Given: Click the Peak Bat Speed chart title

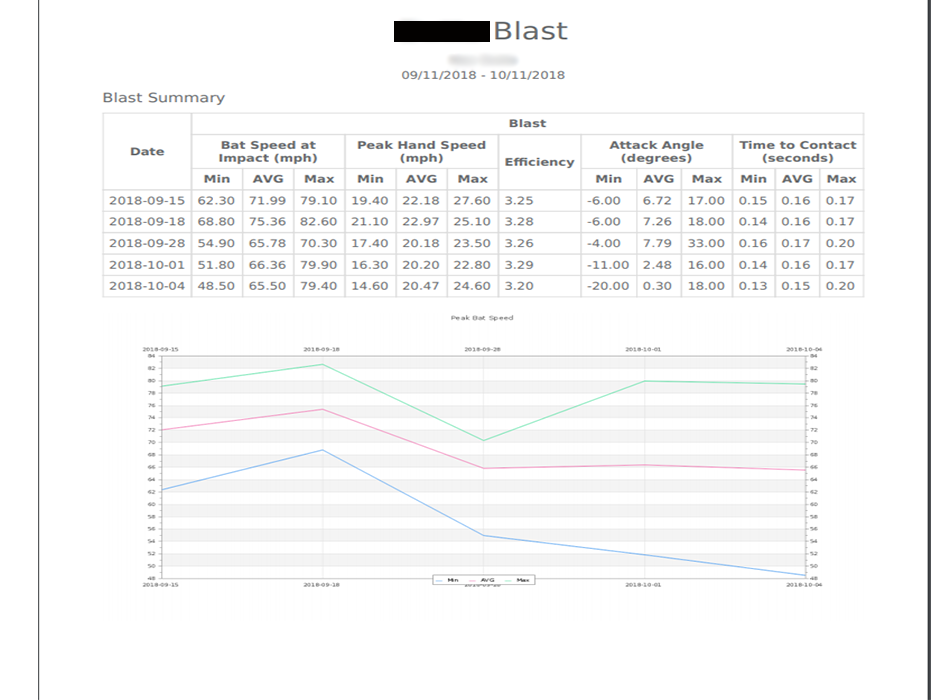Looking at the screenshot, I should [x=482, y=318].
